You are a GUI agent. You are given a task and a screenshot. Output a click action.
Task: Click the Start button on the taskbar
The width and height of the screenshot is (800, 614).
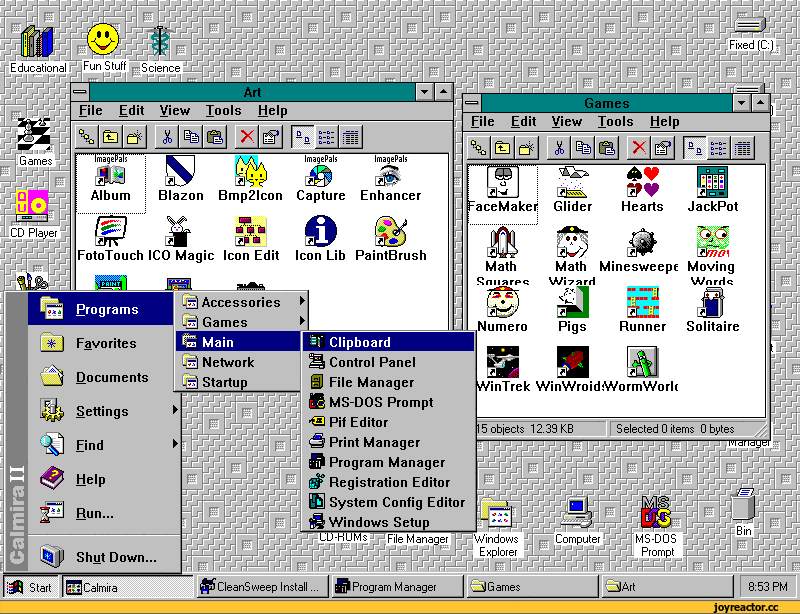pyautogui.click(x=31, y=587)
